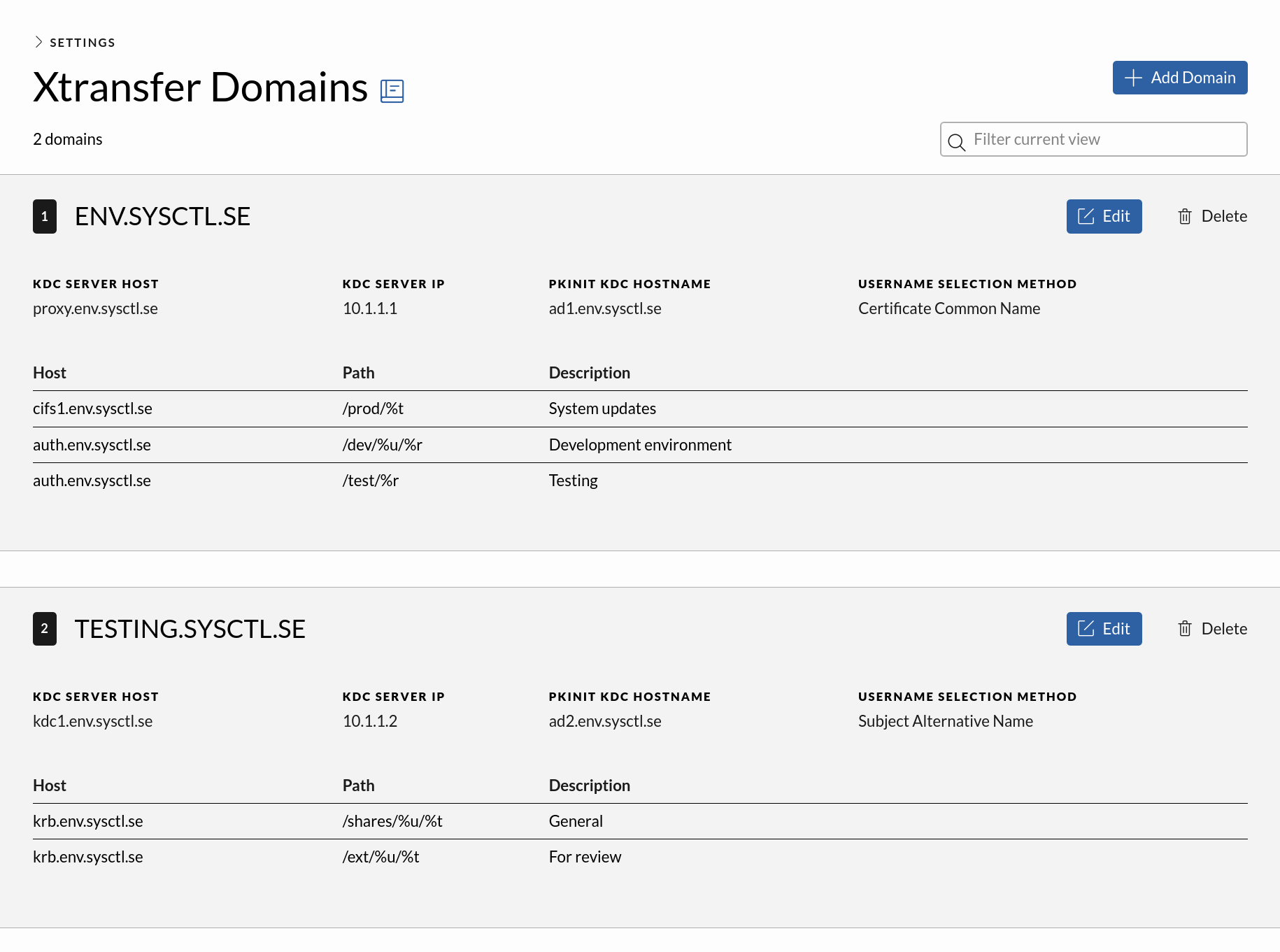Open the documentation icon beside Xtransfer Domains title

click(x=392, y=91)
